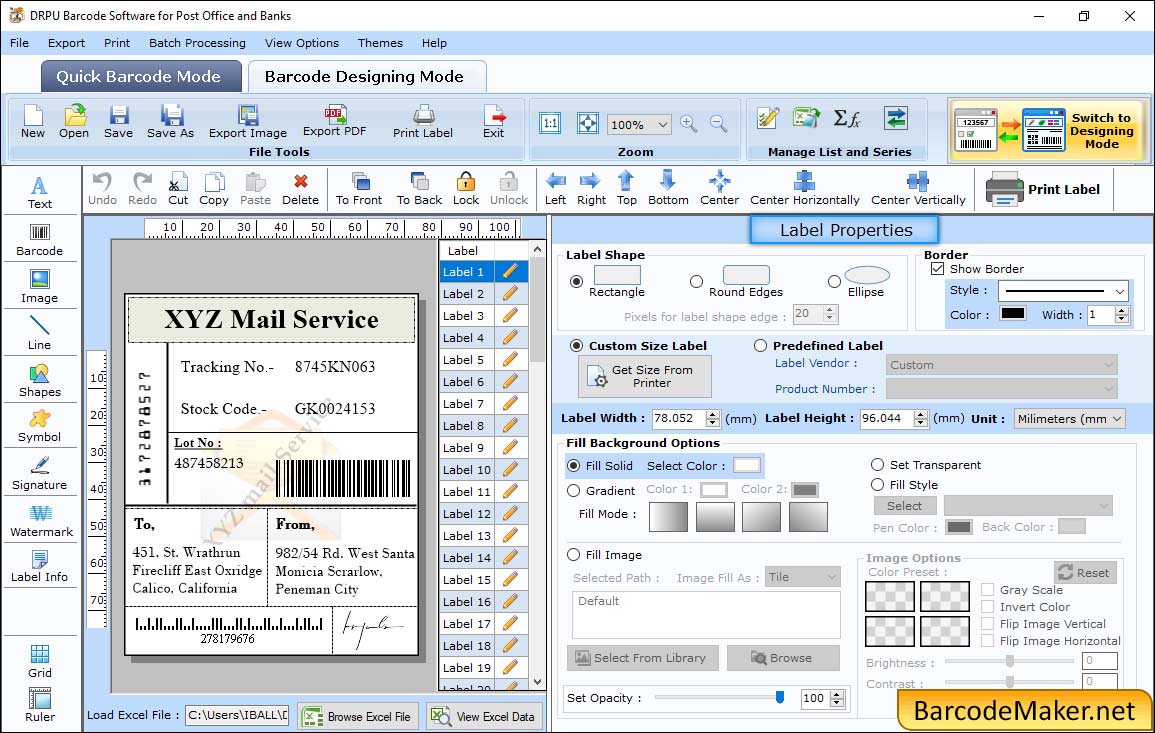Export label as Image

coord(248,122)
